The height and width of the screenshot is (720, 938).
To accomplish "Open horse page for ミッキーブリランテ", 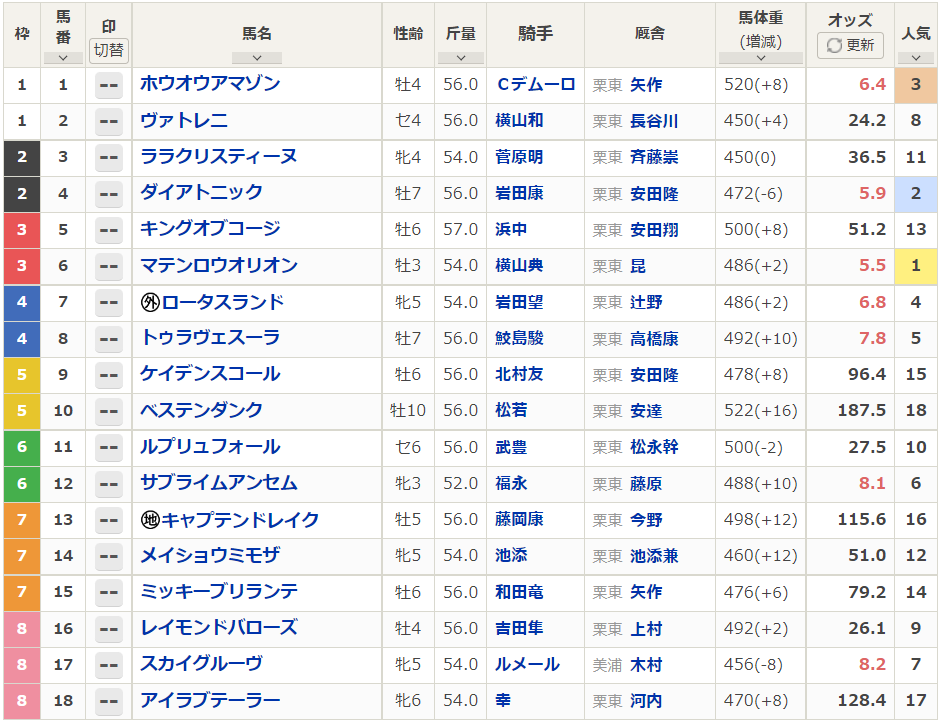I will click(218, 591).
